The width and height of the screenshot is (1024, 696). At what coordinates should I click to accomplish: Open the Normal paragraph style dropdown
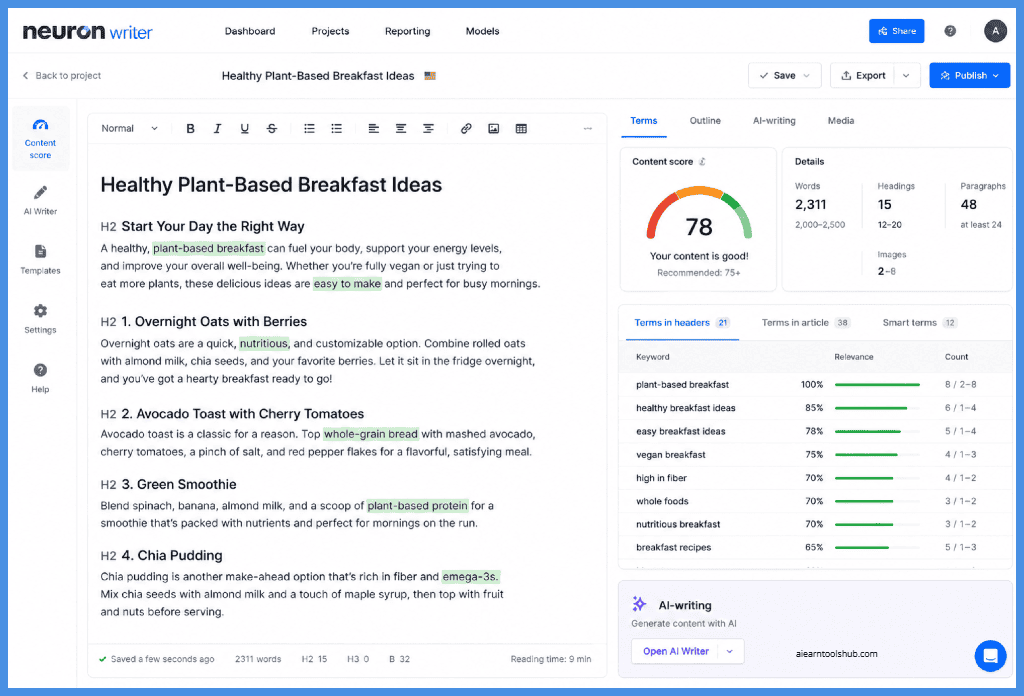(x=129, y=129)
